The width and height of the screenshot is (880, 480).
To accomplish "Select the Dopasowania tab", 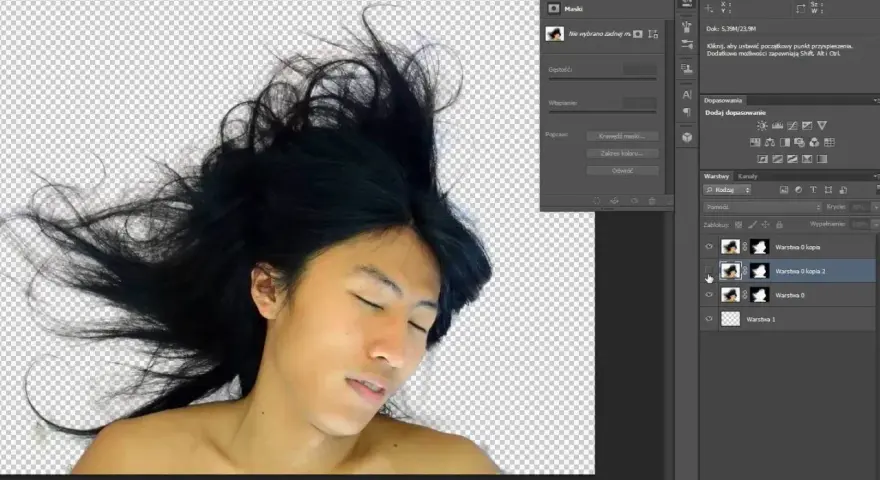I will click(x=723, y=100).
